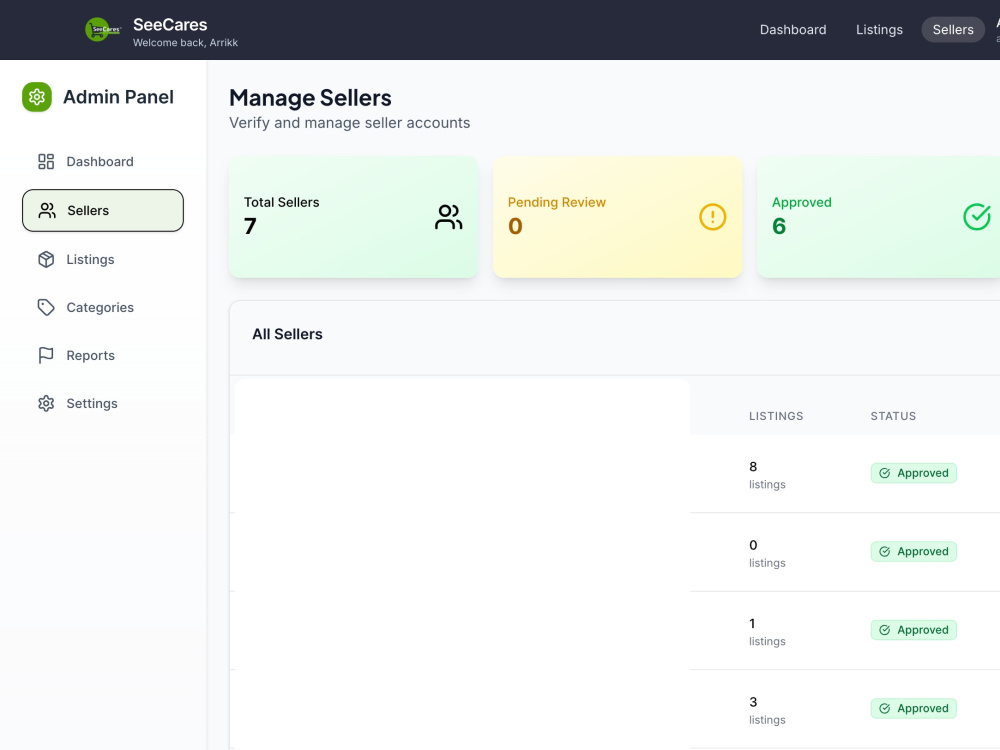Go to Dashboard in the sidebar
The width and height of the screenshot is (1000, 750).
coord(103,161)
